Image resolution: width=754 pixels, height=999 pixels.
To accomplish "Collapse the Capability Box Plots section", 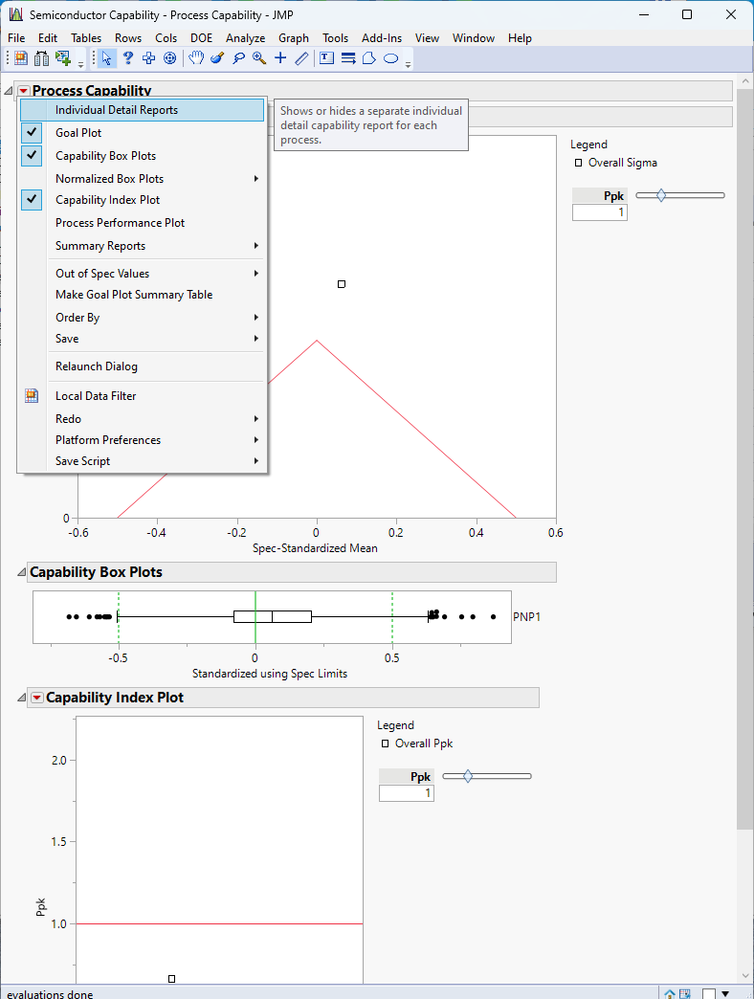I will coord(21,572).
